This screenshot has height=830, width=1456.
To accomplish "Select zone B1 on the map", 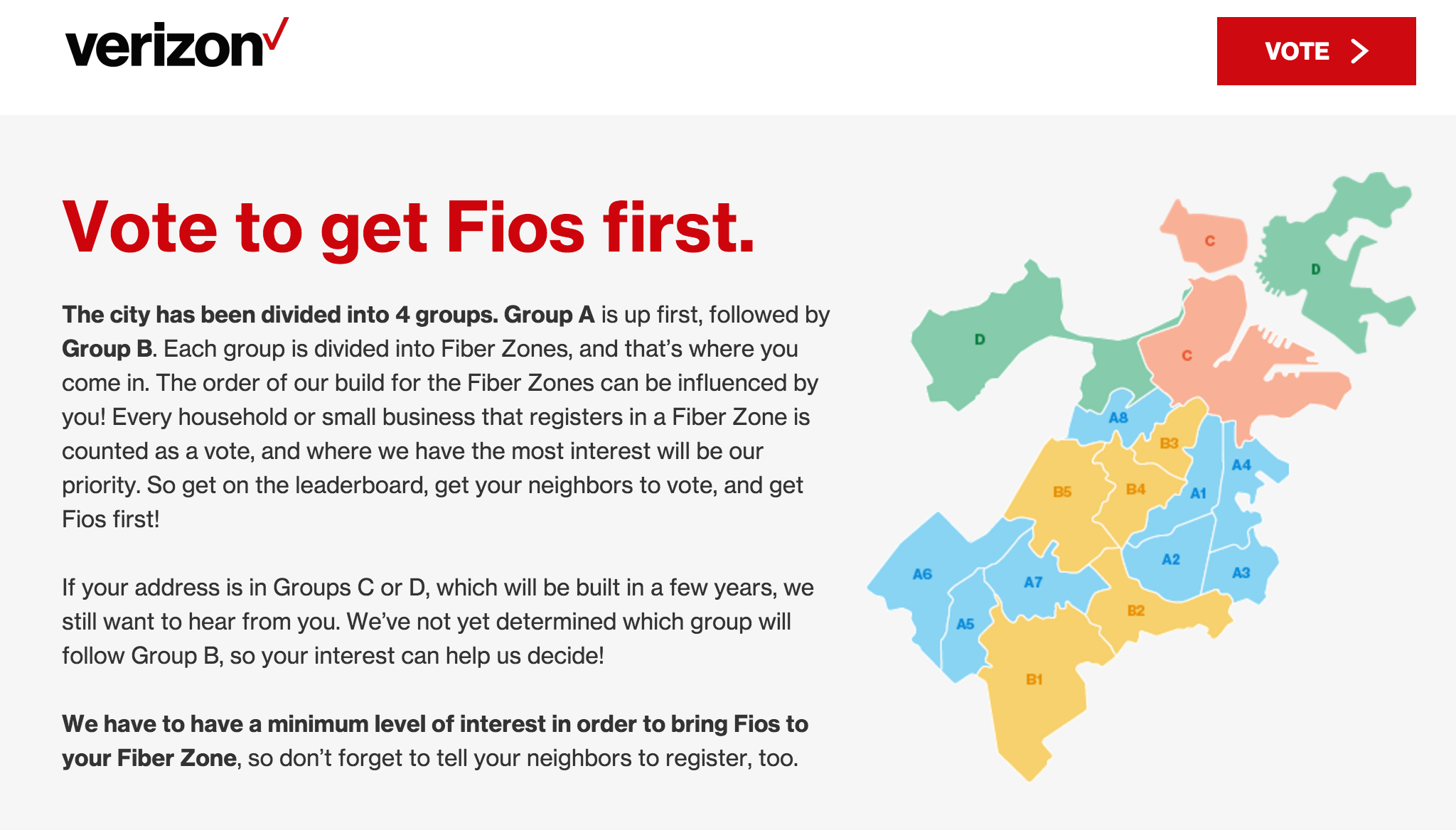I will tap(1034, 679).
